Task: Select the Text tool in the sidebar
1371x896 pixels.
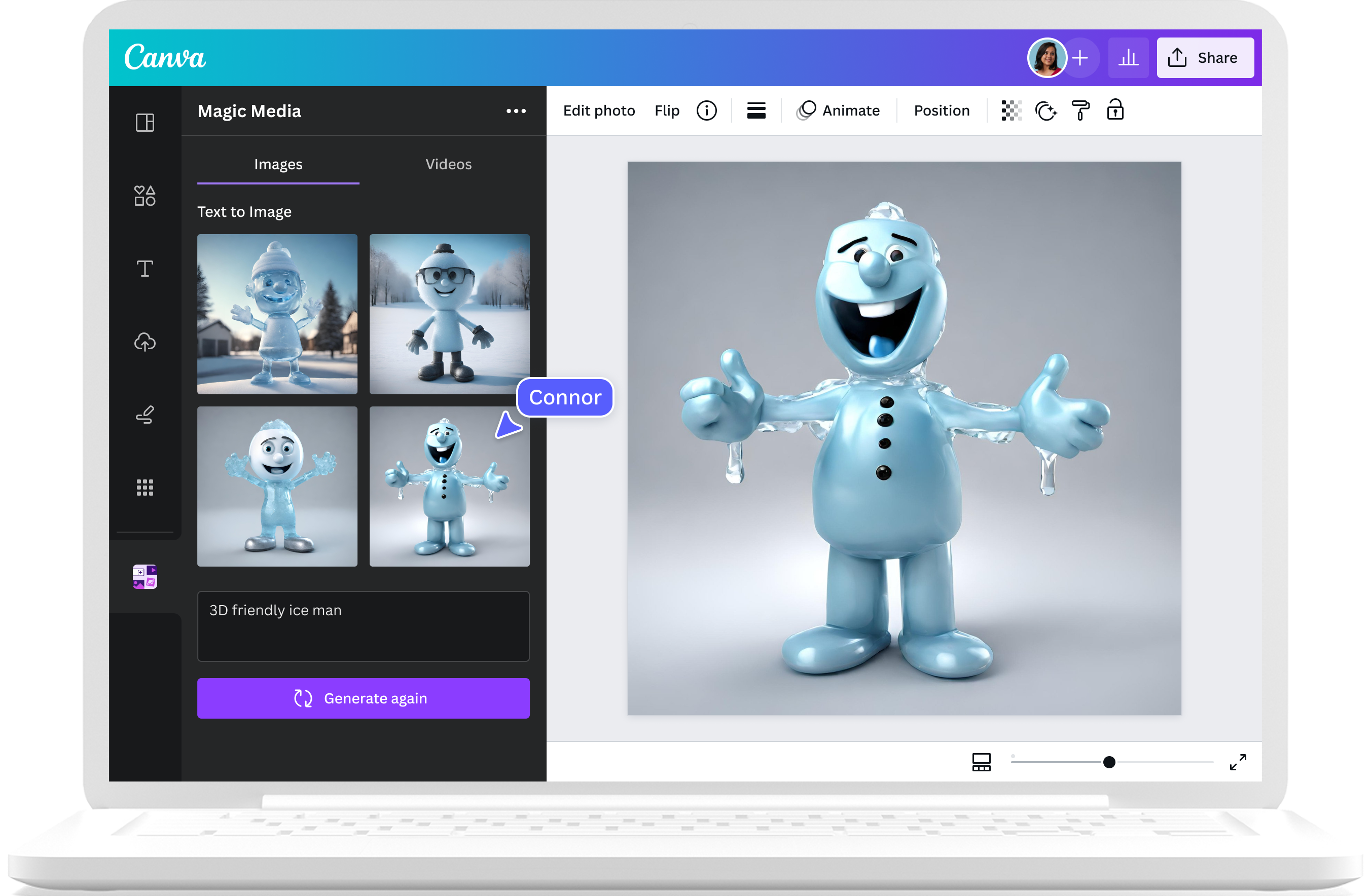Action: click(145, 268)
